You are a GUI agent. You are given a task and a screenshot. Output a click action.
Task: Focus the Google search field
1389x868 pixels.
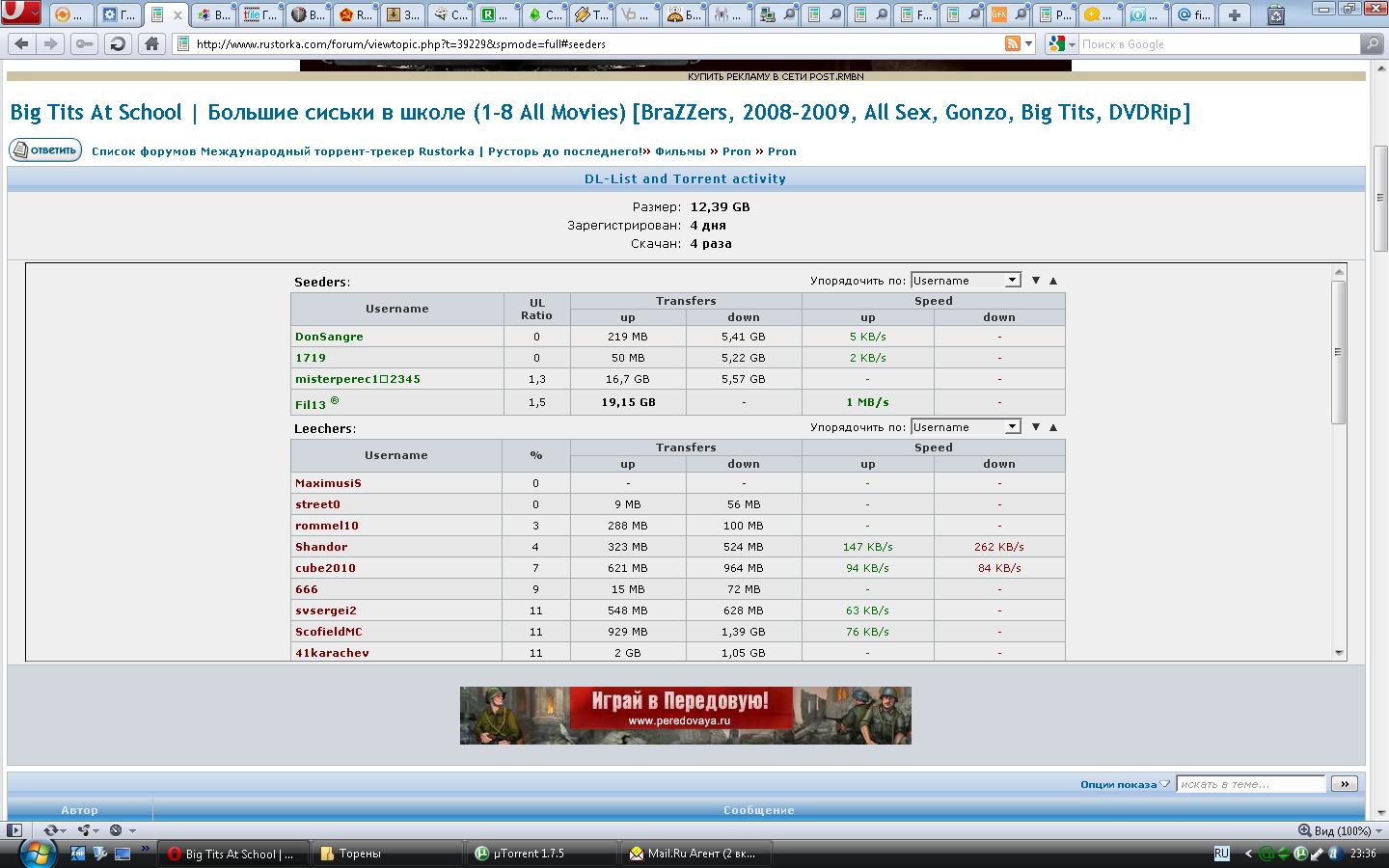(x=1219, y=43)
